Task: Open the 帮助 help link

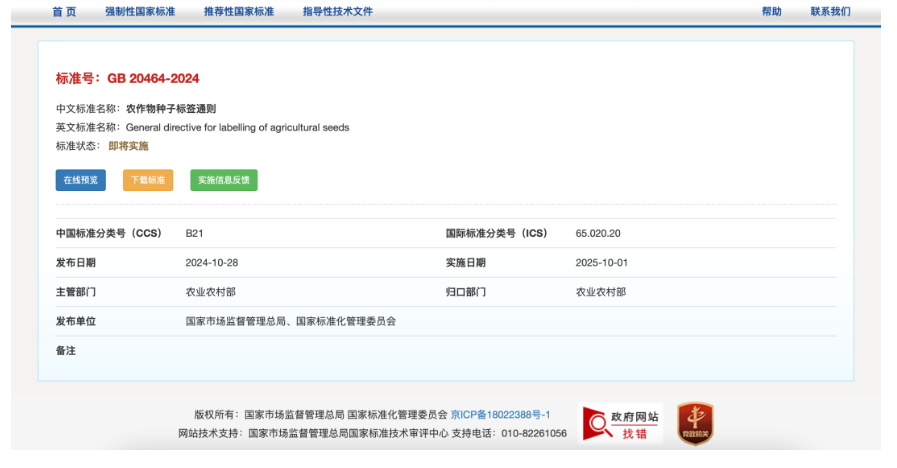Action: [x=771, y=11]
